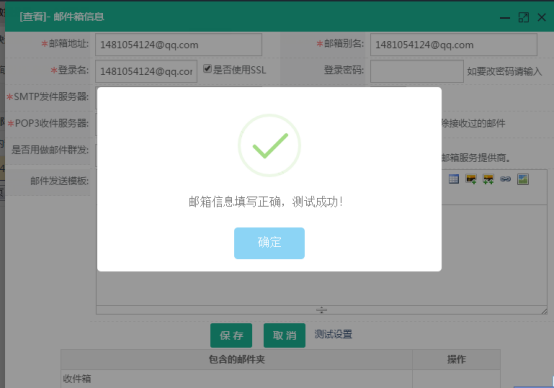Click the hyperlink chain icon in the editor toolbar
The image size is (554, 388).
506,179
